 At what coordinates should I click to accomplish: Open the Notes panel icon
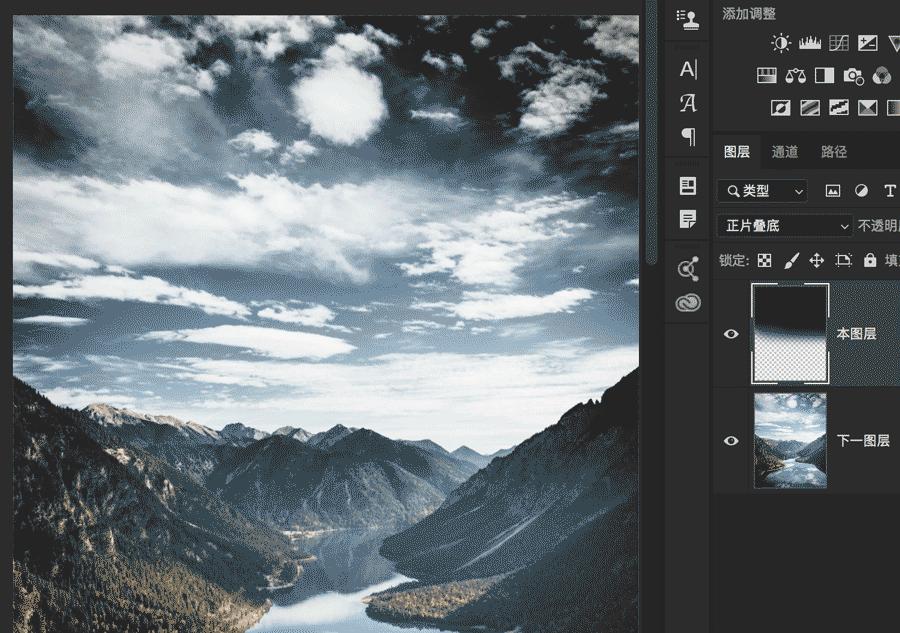point(688,219)
